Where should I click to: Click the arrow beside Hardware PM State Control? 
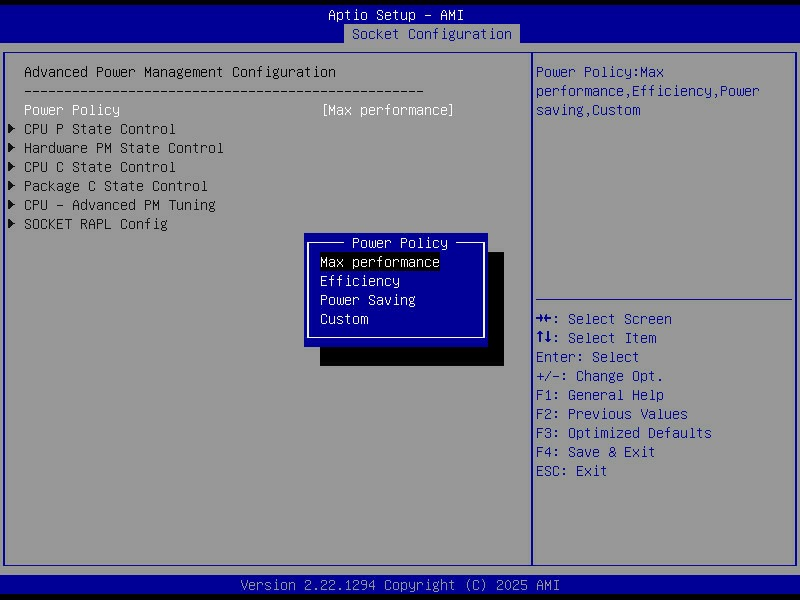click(x=11, y=148)
